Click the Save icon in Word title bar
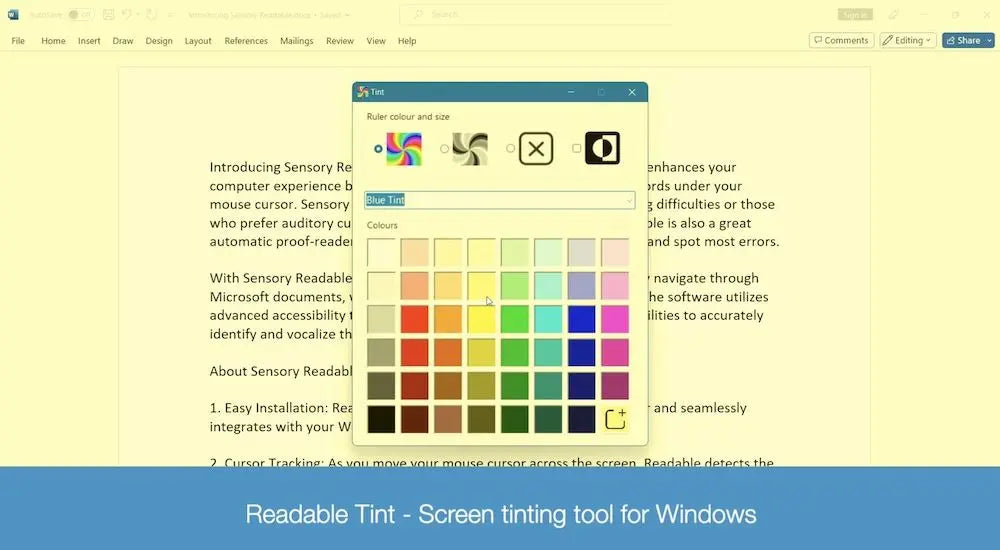The image size is (1000, 550). click(108, 14)
